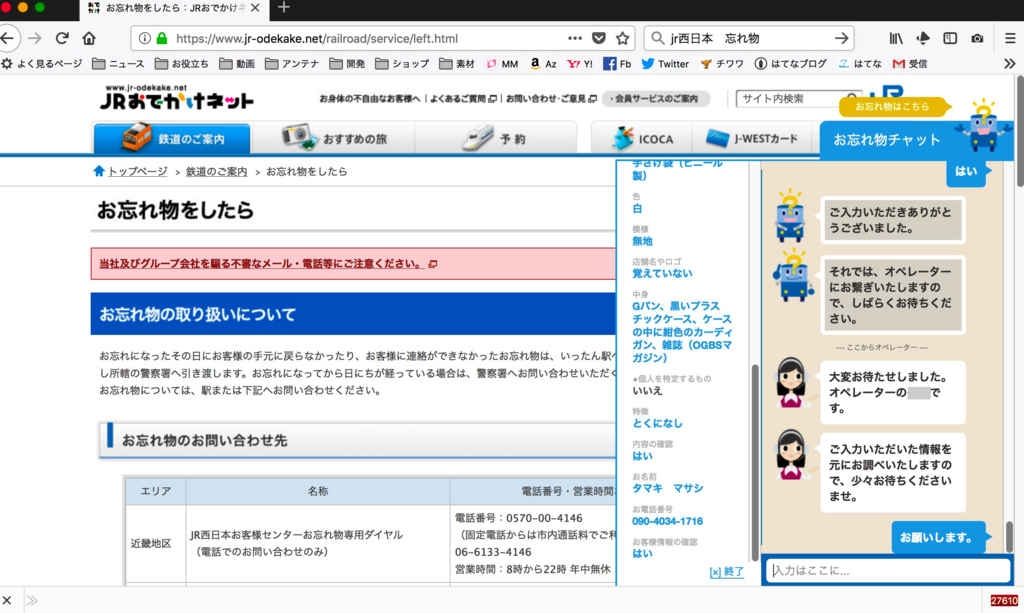Select the 予約 navigation tab
The width and height of the screenshot is (1024, 613).
point(495,138)
